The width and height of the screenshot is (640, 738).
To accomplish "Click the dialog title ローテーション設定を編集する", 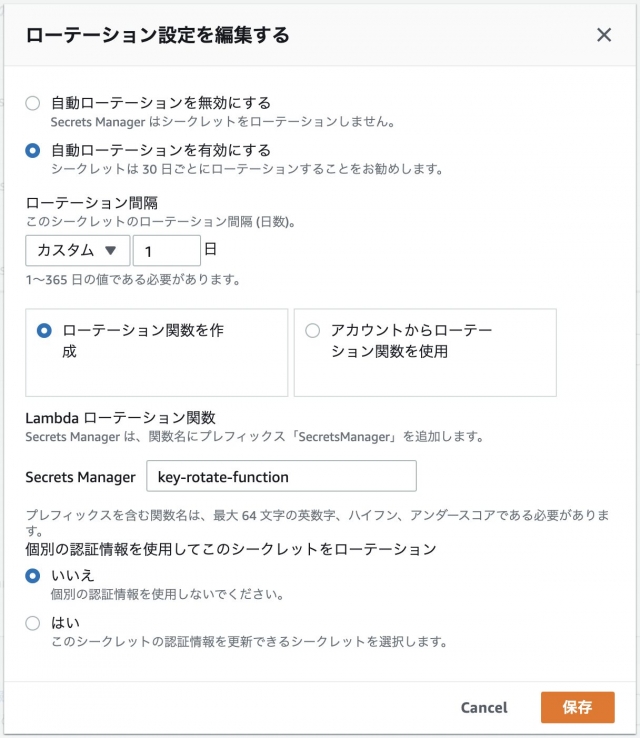I will [x=157, y=35].
